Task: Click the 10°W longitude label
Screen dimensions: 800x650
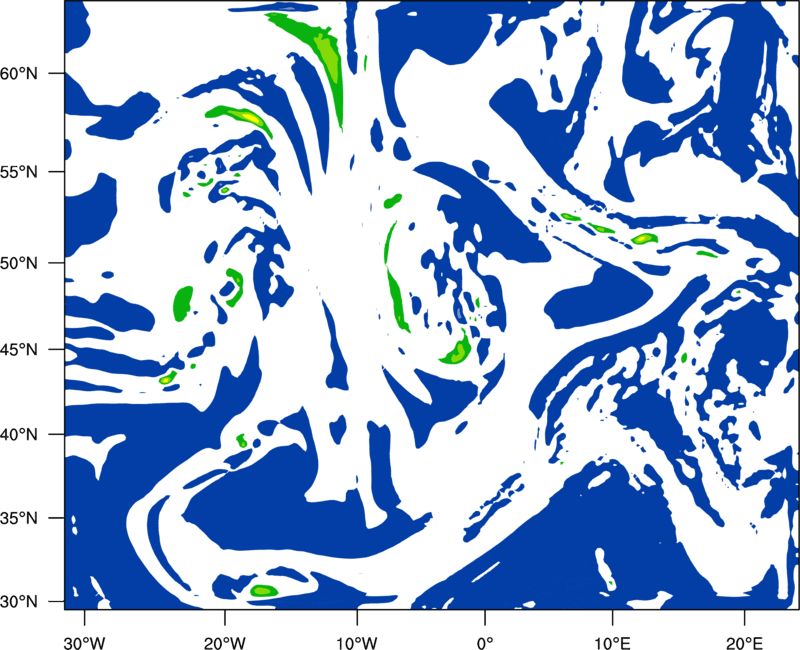Action: (x=357, y=643)
